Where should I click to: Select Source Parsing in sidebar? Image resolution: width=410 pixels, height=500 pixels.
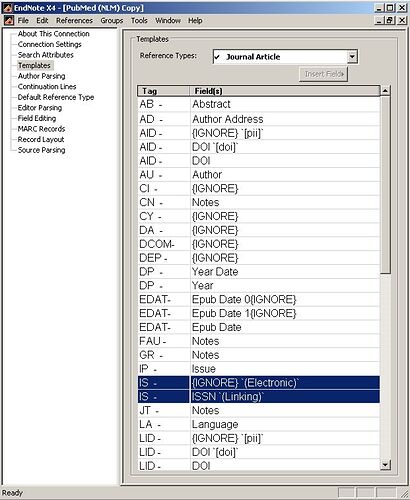point(42,150)
